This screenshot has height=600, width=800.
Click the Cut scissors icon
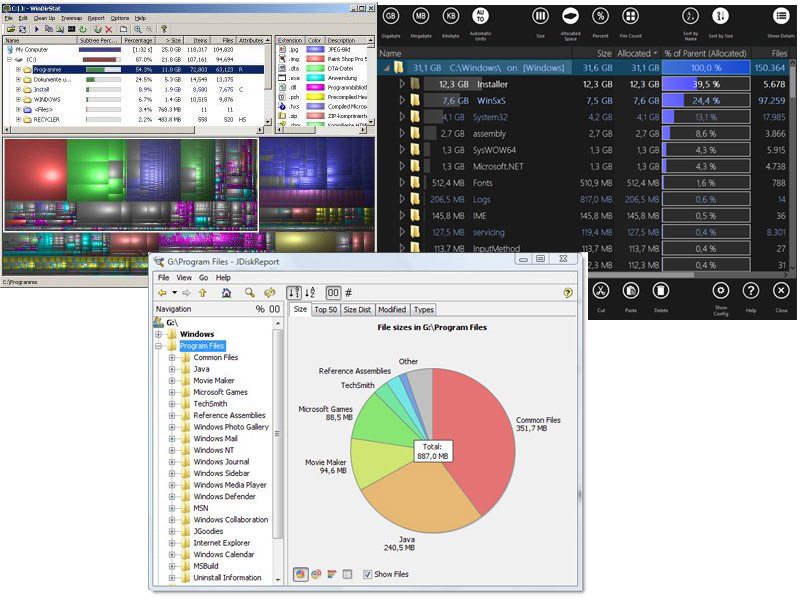[601, 290]
